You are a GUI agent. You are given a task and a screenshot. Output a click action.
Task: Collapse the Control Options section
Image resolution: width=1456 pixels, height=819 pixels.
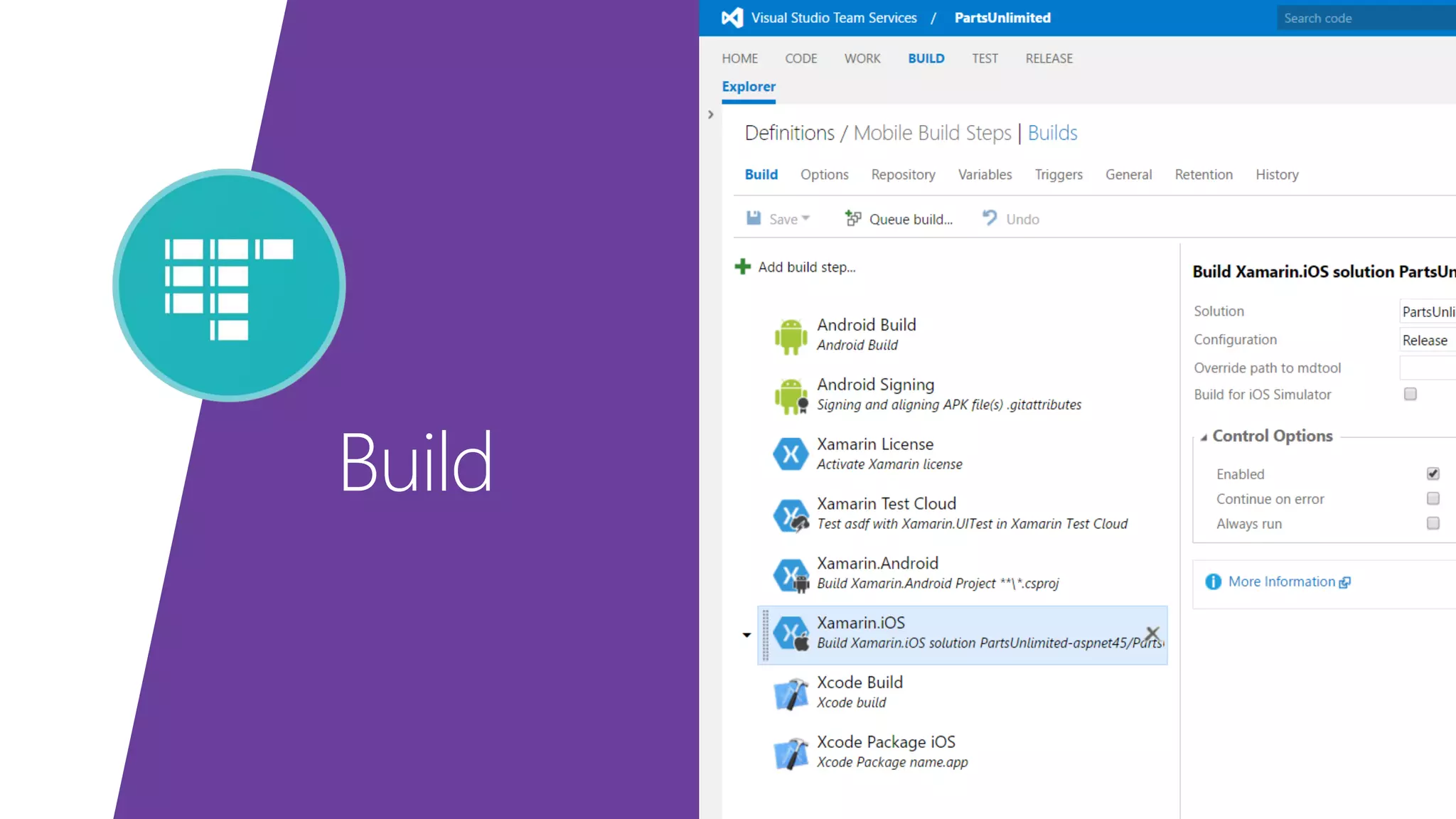pyautogui.click(x=1204, y=437)
